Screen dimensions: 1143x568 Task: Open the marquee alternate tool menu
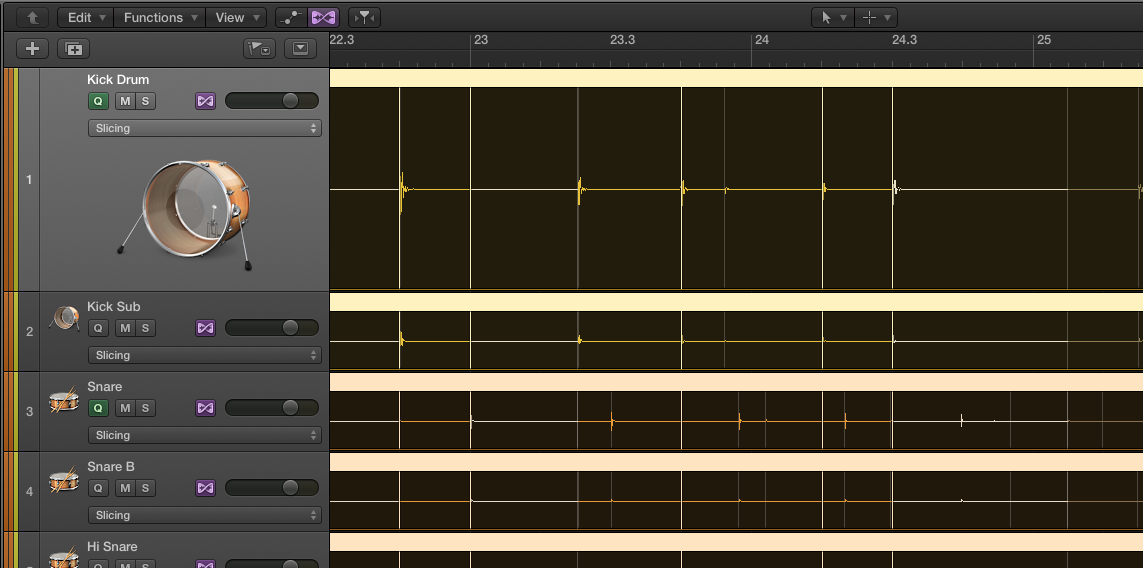click(x=875, y=17)
